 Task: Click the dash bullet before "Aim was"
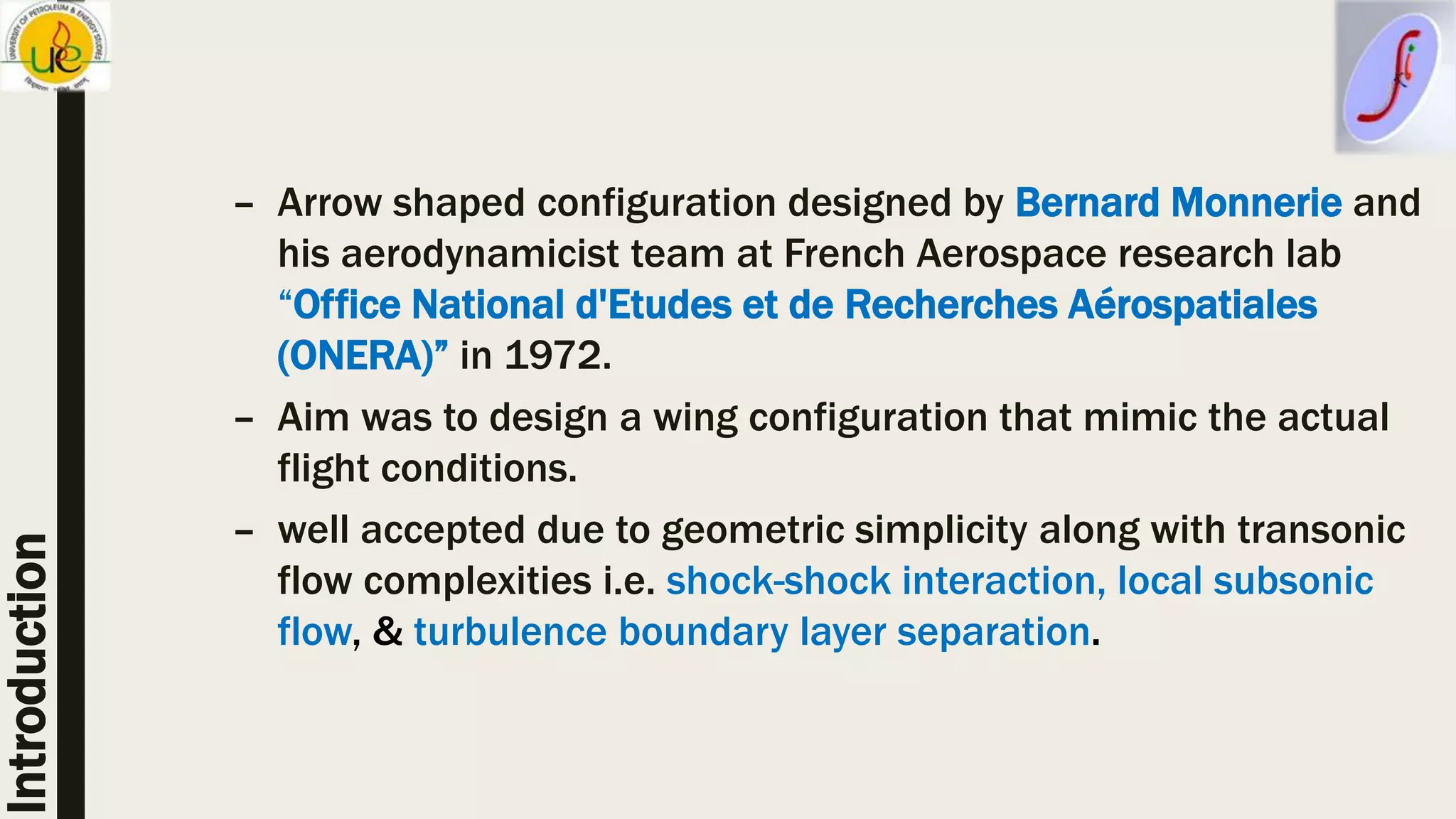pos(244,419)
